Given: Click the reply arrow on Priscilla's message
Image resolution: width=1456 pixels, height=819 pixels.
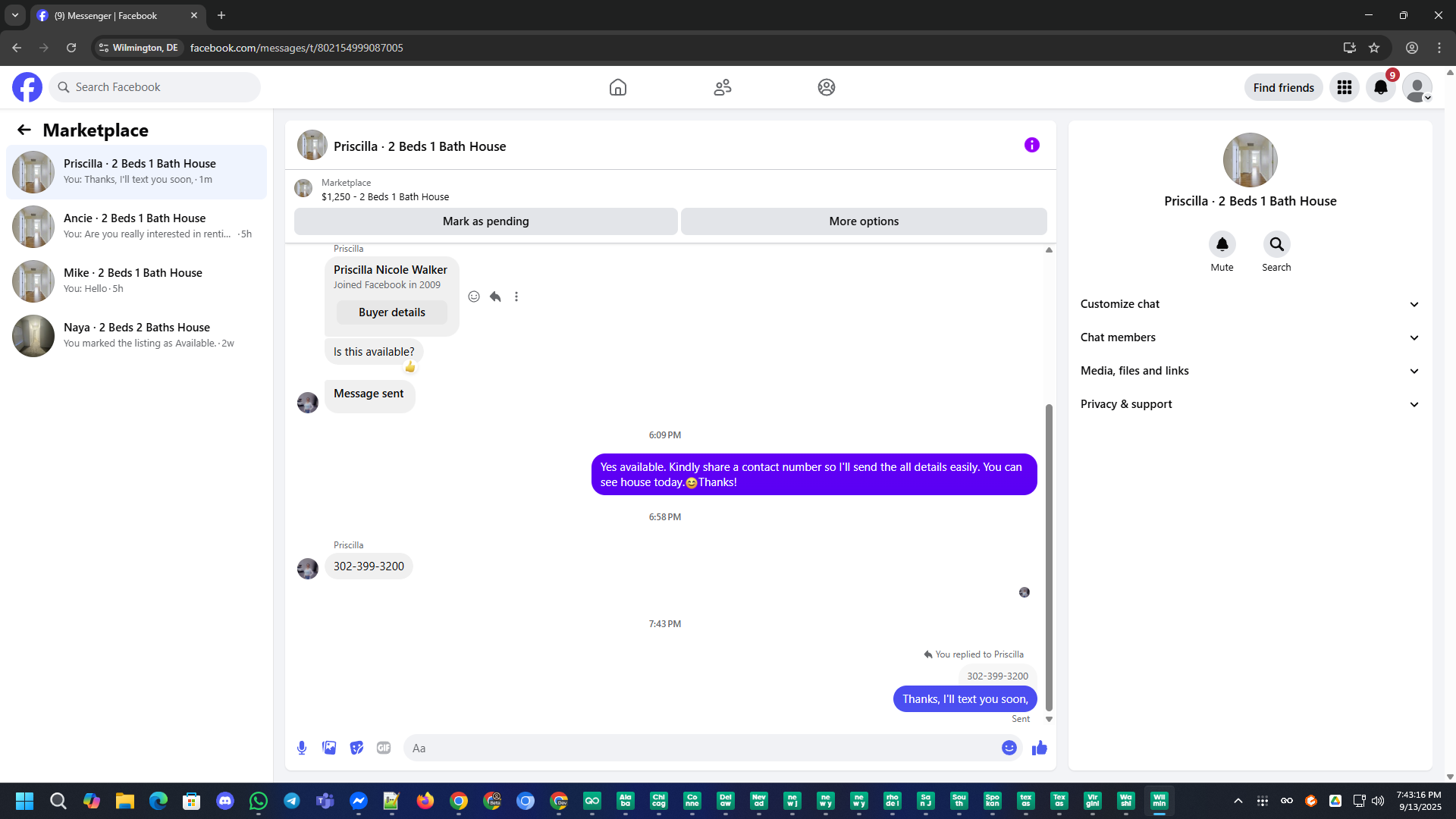Looking at the screenshot, I should 495,297.
